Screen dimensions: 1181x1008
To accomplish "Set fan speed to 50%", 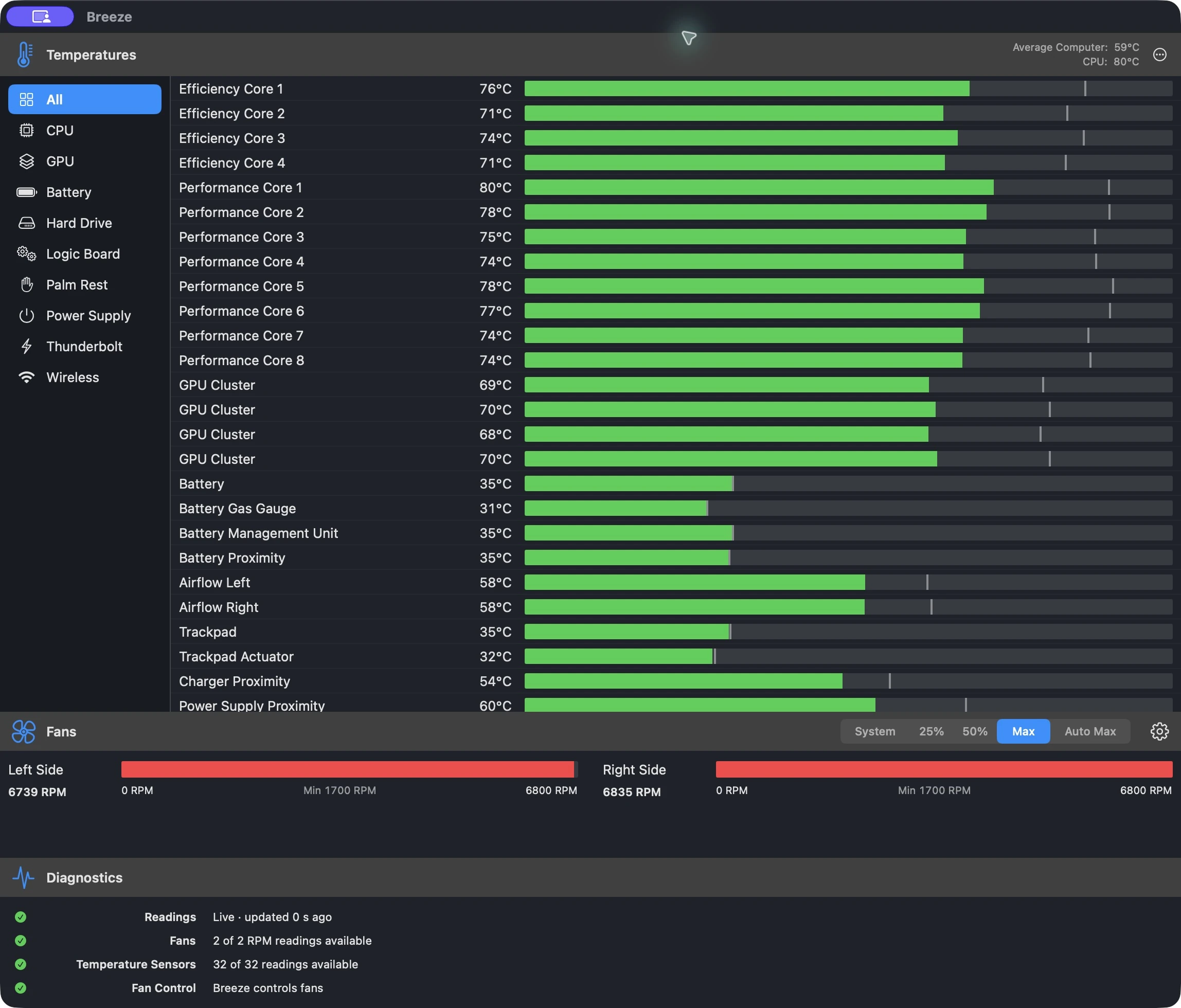I will (975, 731).
